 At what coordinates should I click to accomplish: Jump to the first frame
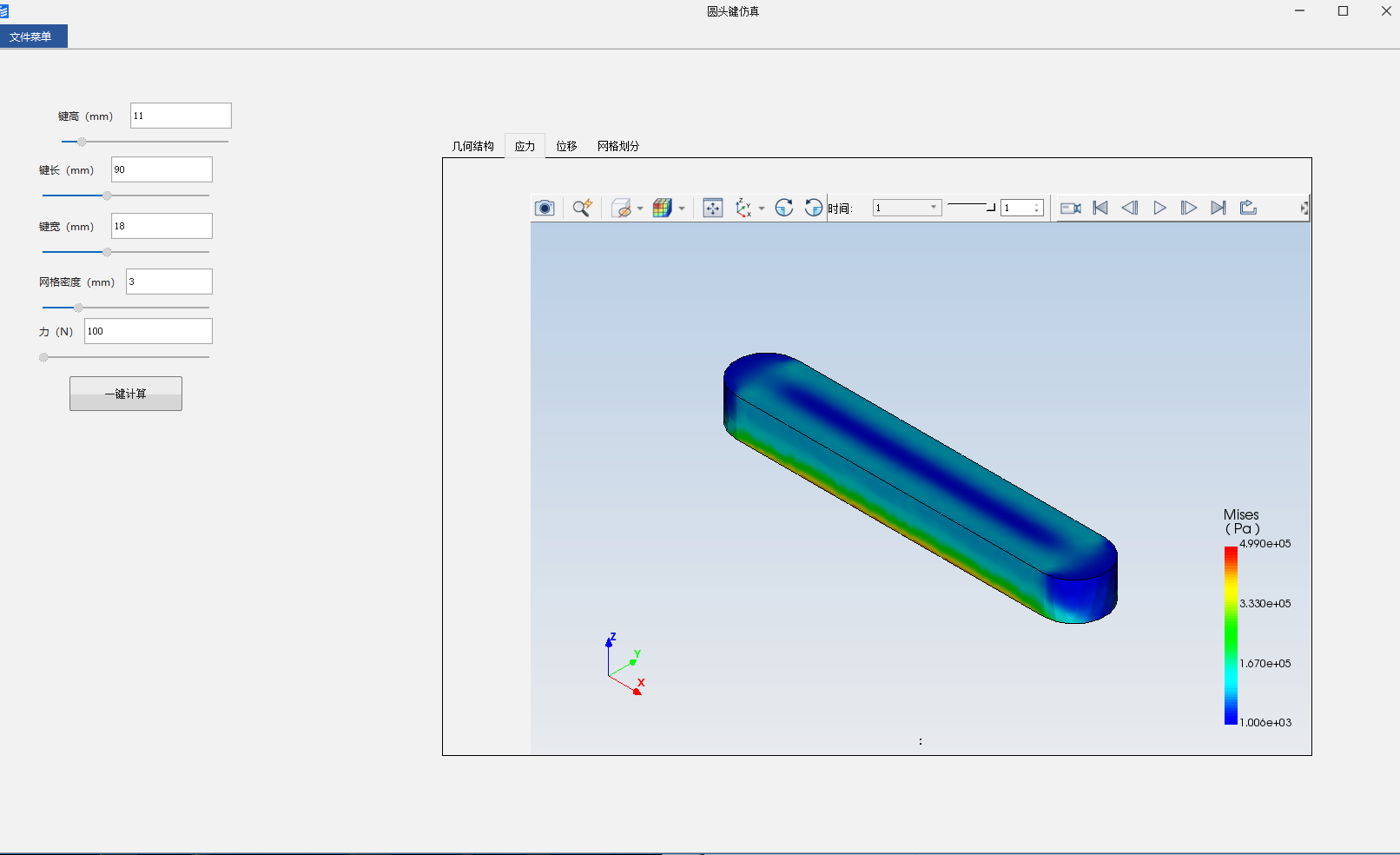click(x=1100, y=208)
